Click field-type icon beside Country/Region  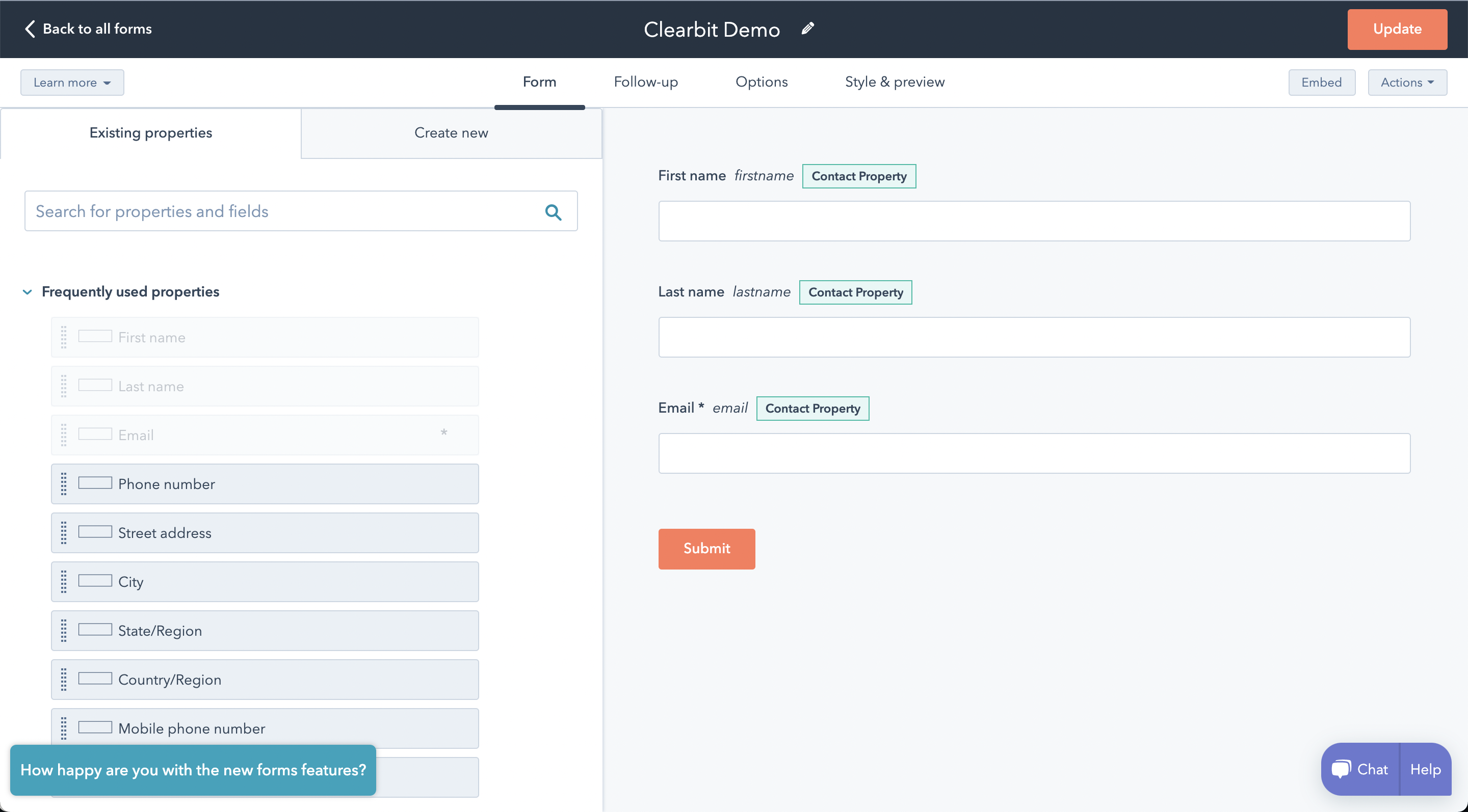click(x=95, y=679)
